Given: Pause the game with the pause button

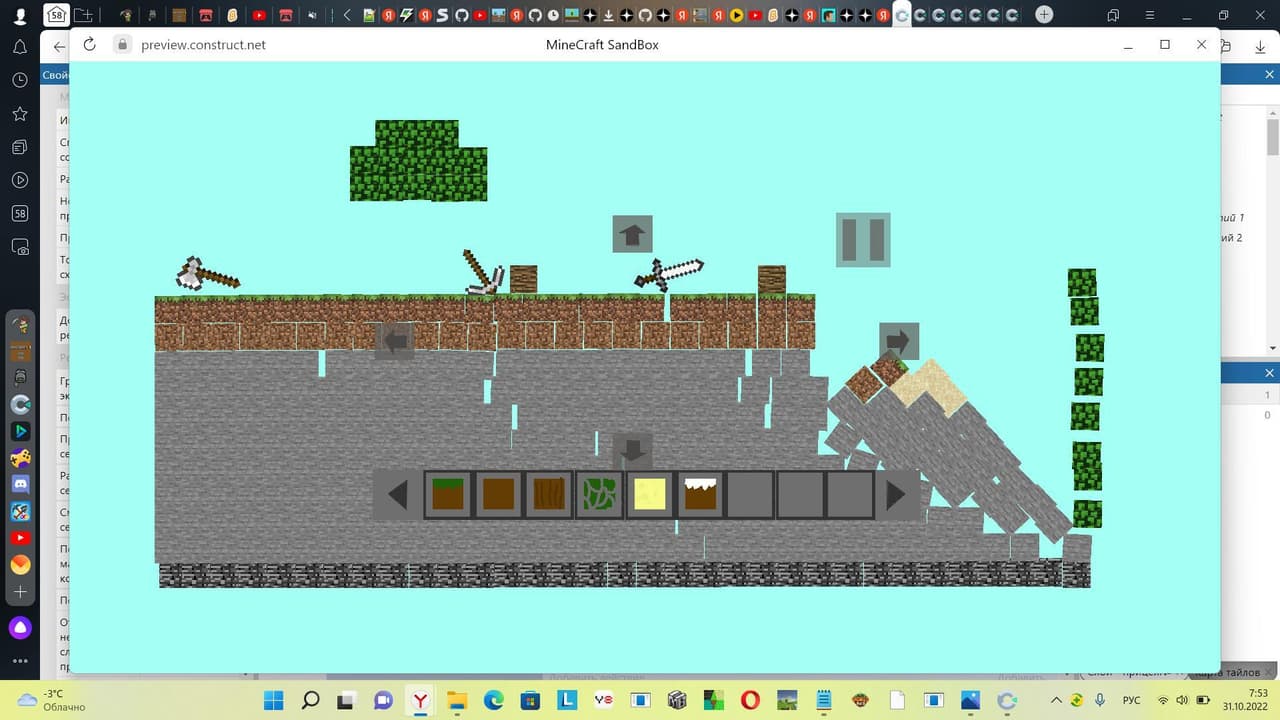Looking at the screenshot, I should point(863,240).
